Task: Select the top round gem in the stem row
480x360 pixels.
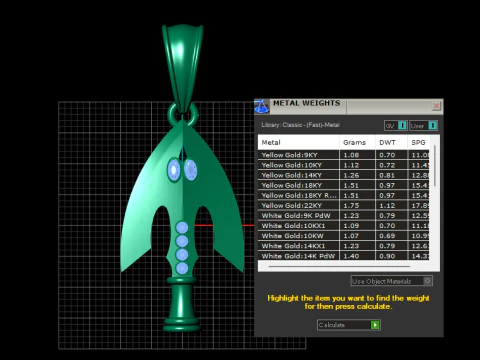Action: point(182,228)
